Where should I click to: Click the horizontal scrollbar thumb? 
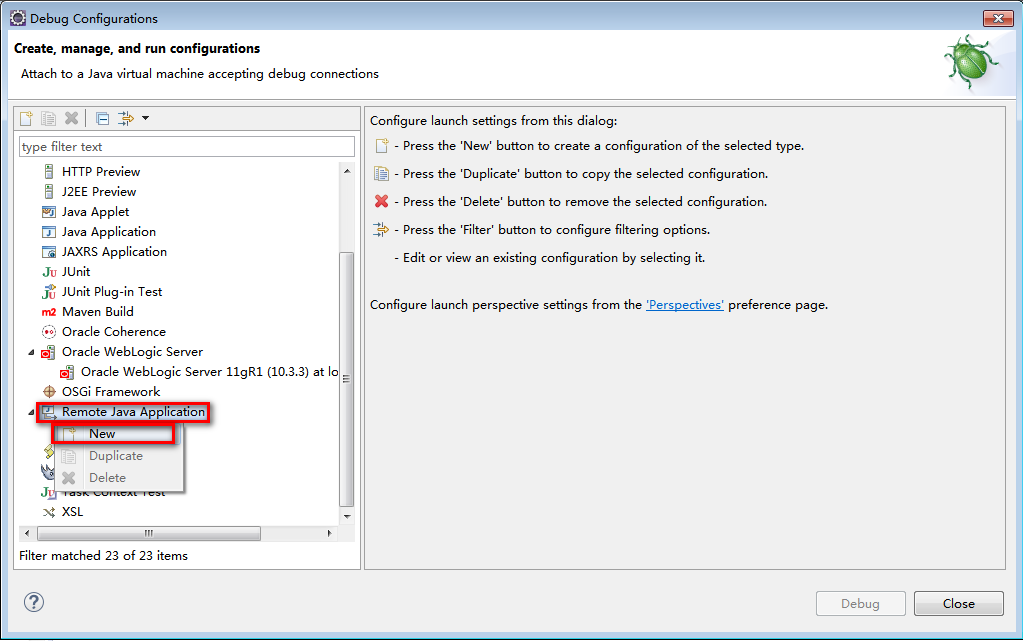[x=149, y=533]
